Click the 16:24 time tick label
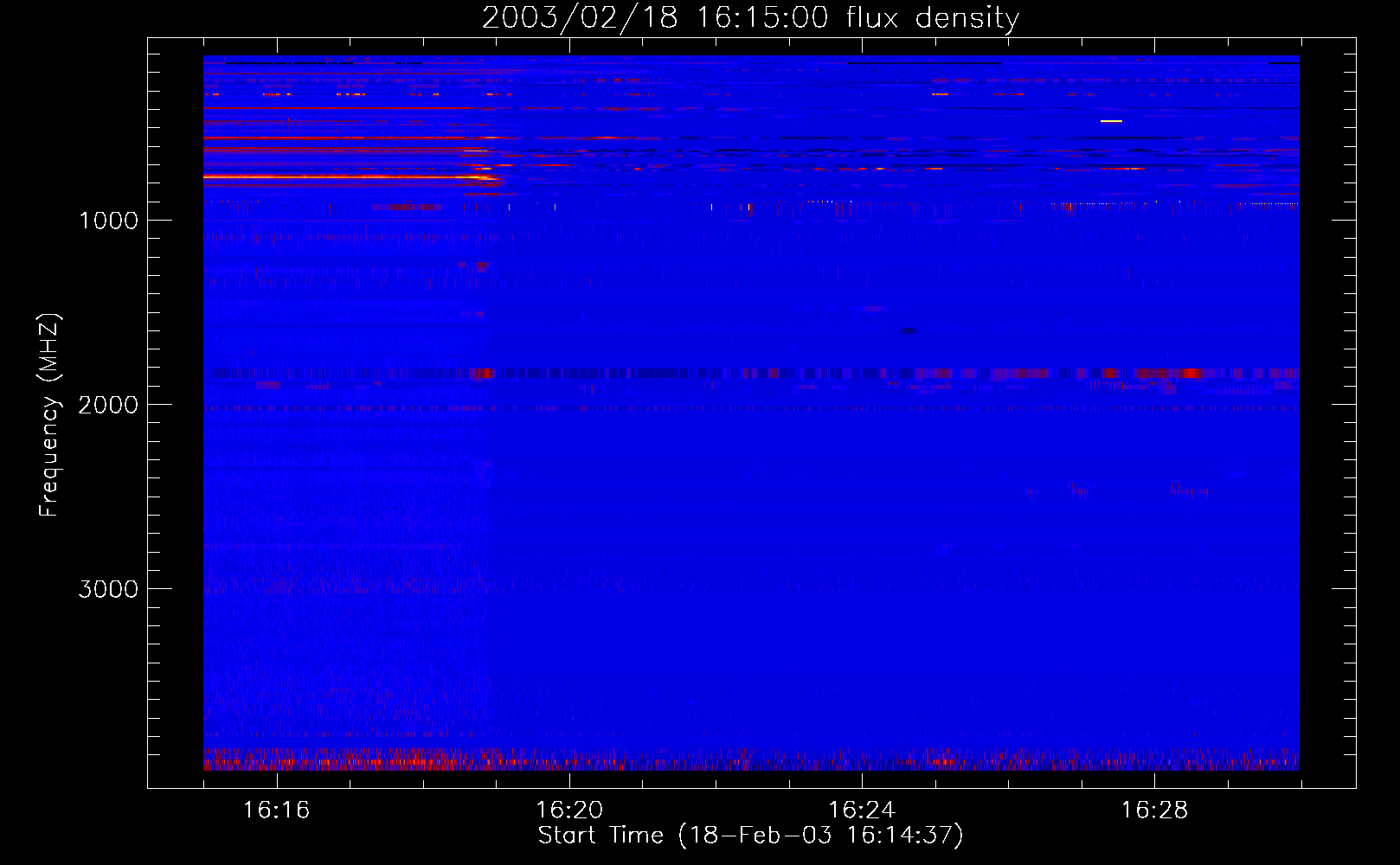Screen dimensions: 1400x865 pyautogui.click(x=862, y=811)
